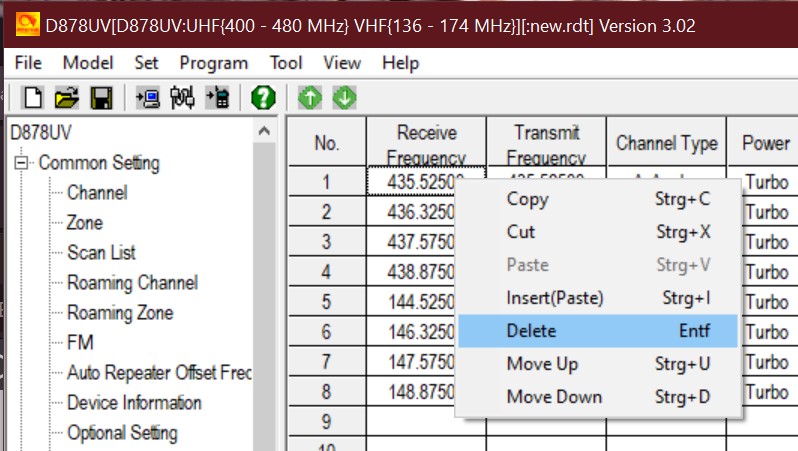The width and height of the screenshot is (798, 451).
Task: Click the Receive Frequency column header
Action: tap(426, 143)
